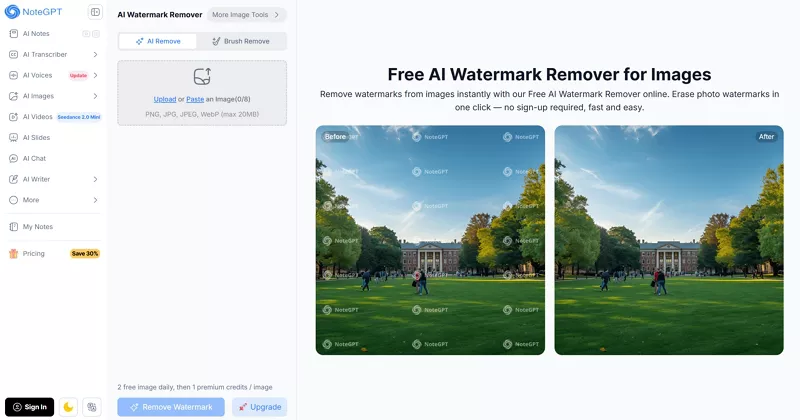Click the Pricing gift icon
This screenshot has height=420, width=800.
[14, 254]
